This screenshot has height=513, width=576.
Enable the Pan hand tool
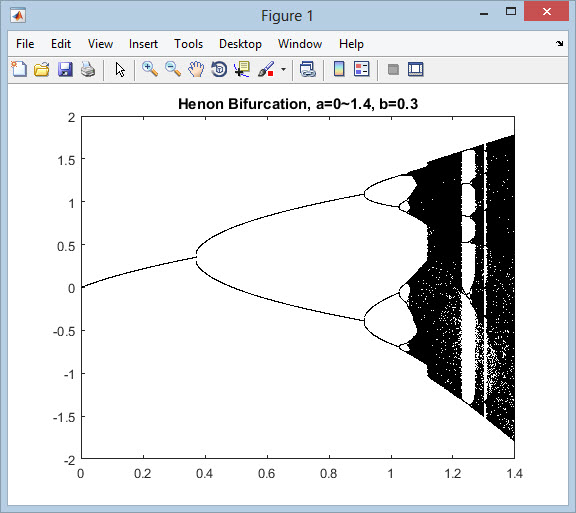pyautogui.click(x=196, y=69)
